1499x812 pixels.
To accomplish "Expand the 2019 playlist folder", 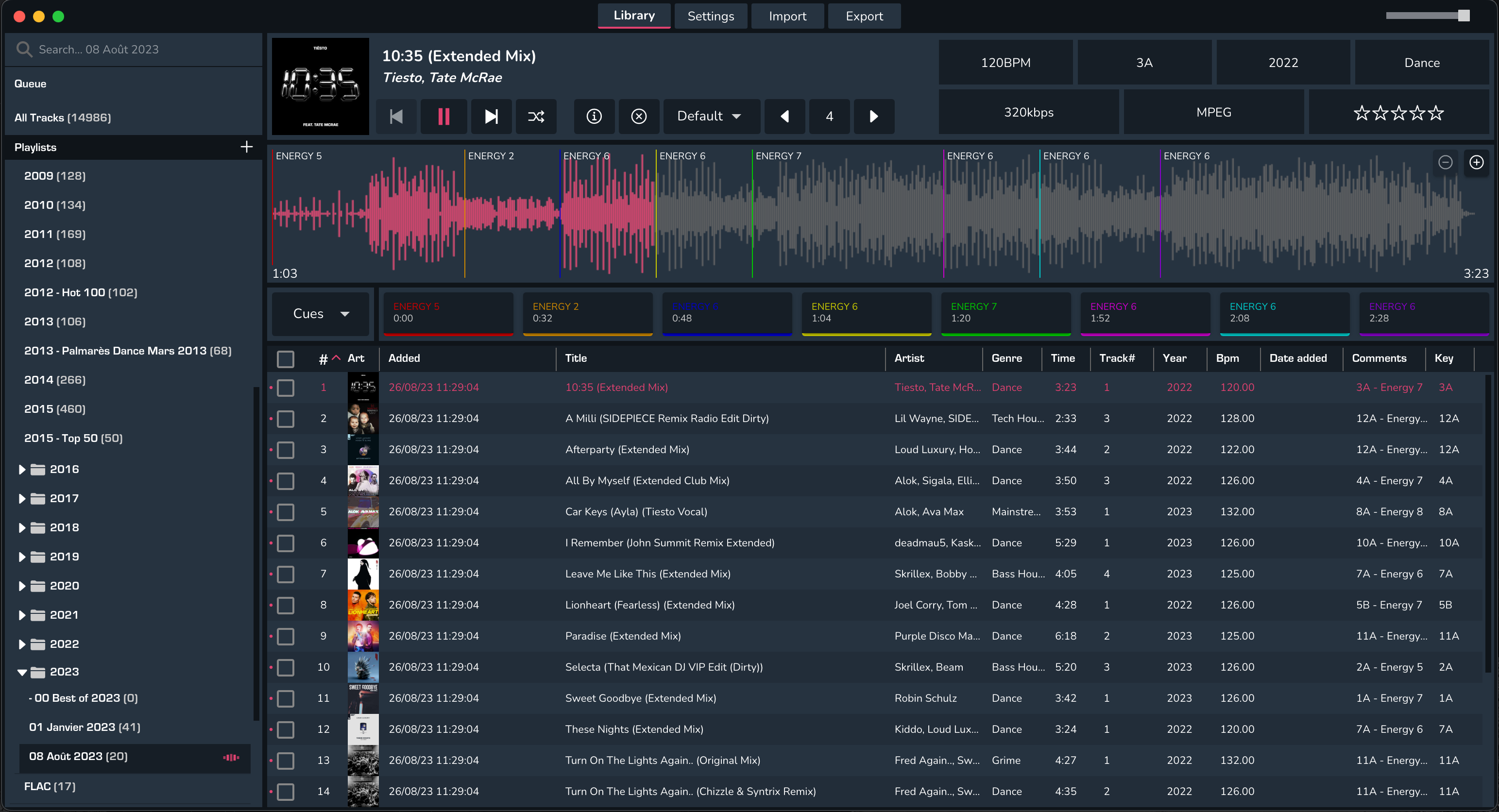I will 22,557.
